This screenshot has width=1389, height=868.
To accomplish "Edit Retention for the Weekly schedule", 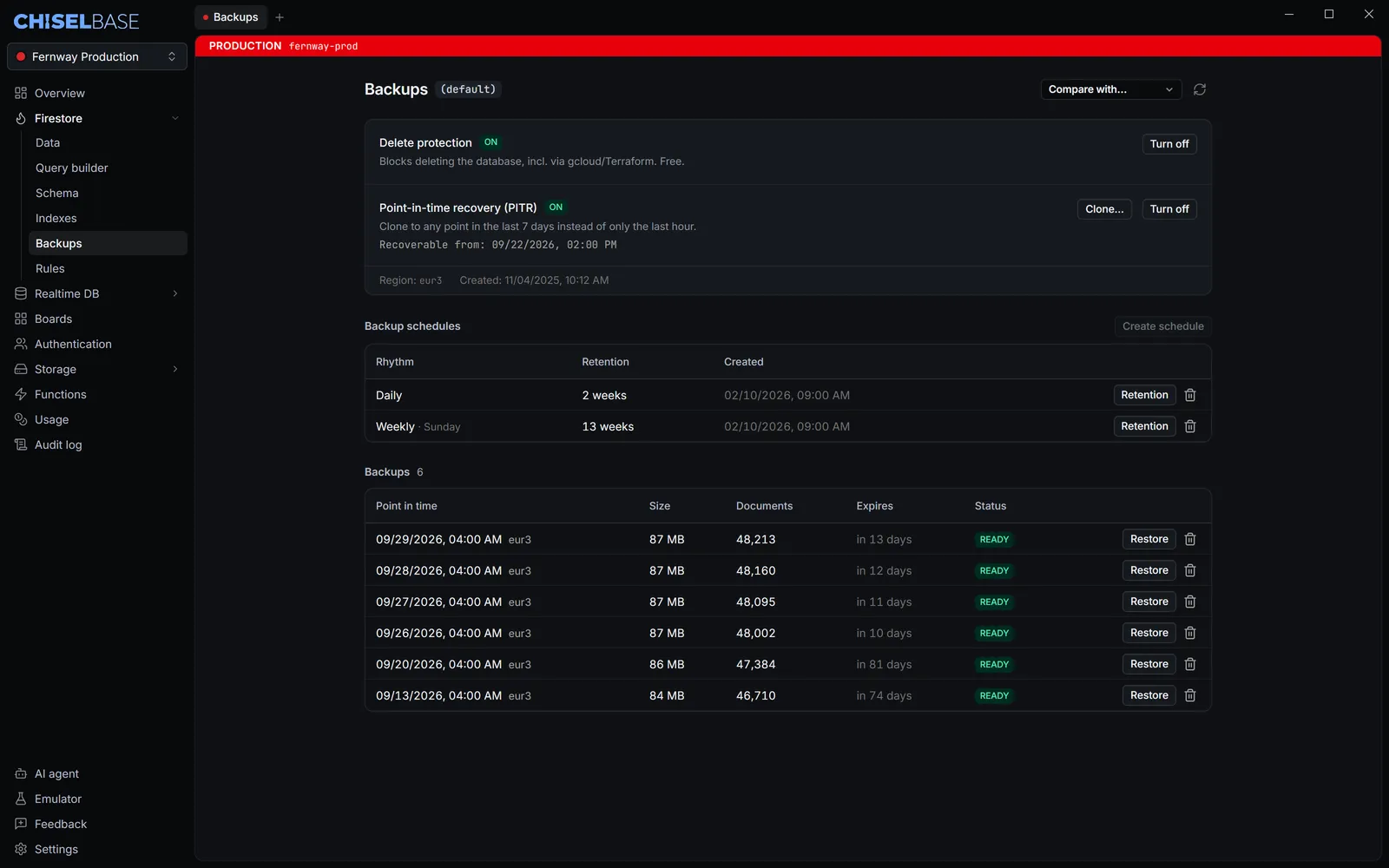I will (1144, 426).
